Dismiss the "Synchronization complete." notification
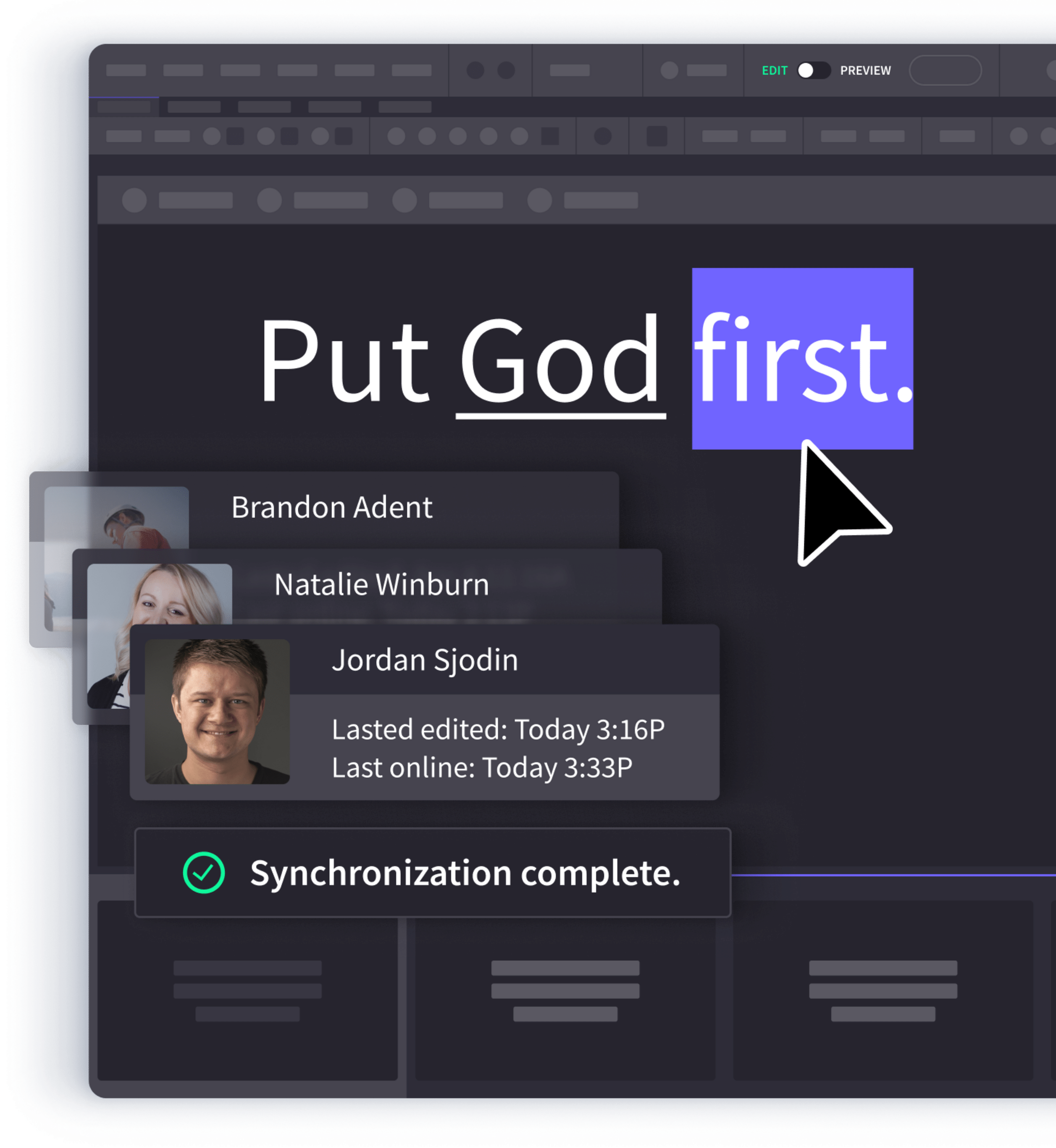 433,873
